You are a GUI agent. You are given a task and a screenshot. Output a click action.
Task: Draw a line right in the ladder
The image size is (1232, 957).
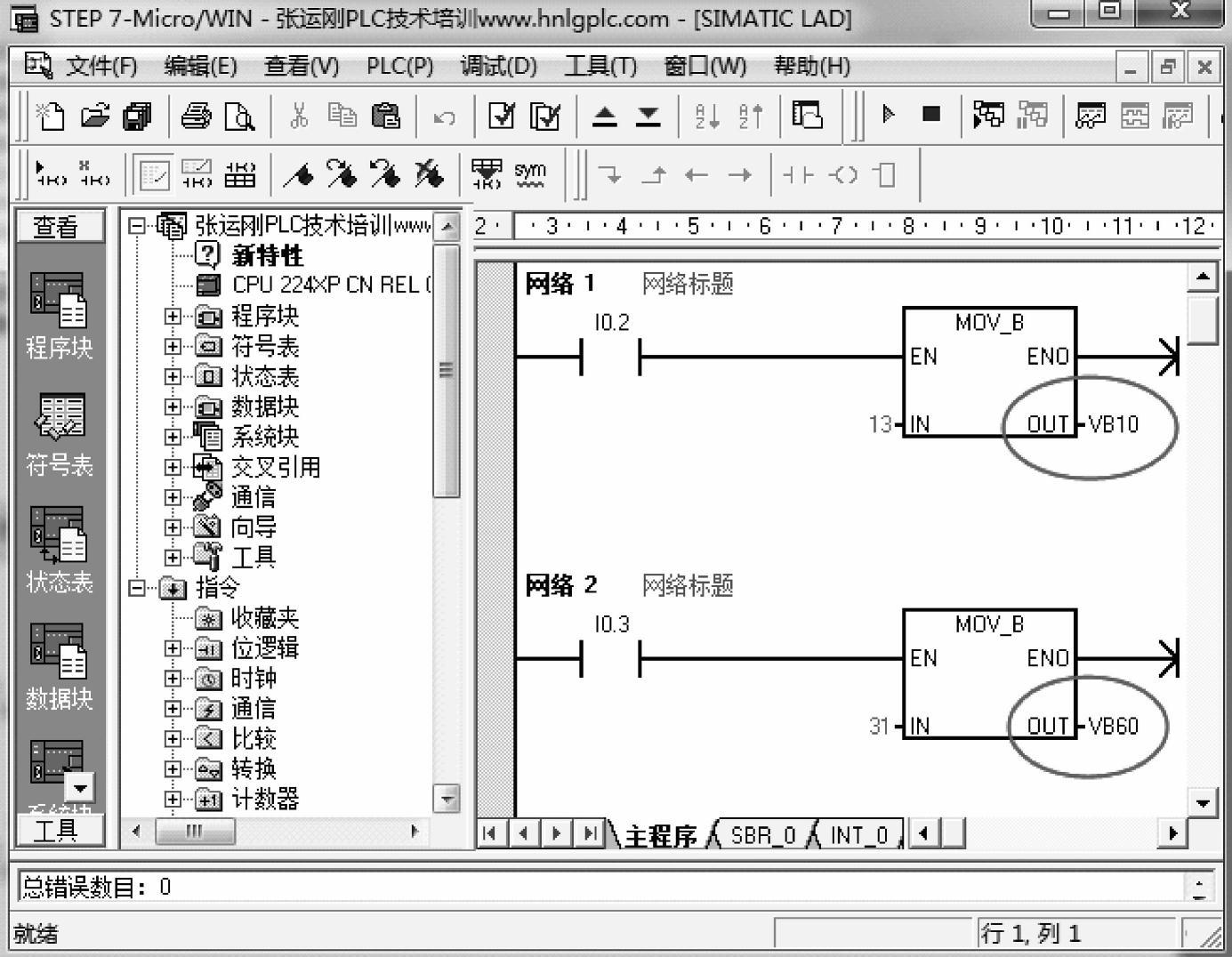point(739,175)
